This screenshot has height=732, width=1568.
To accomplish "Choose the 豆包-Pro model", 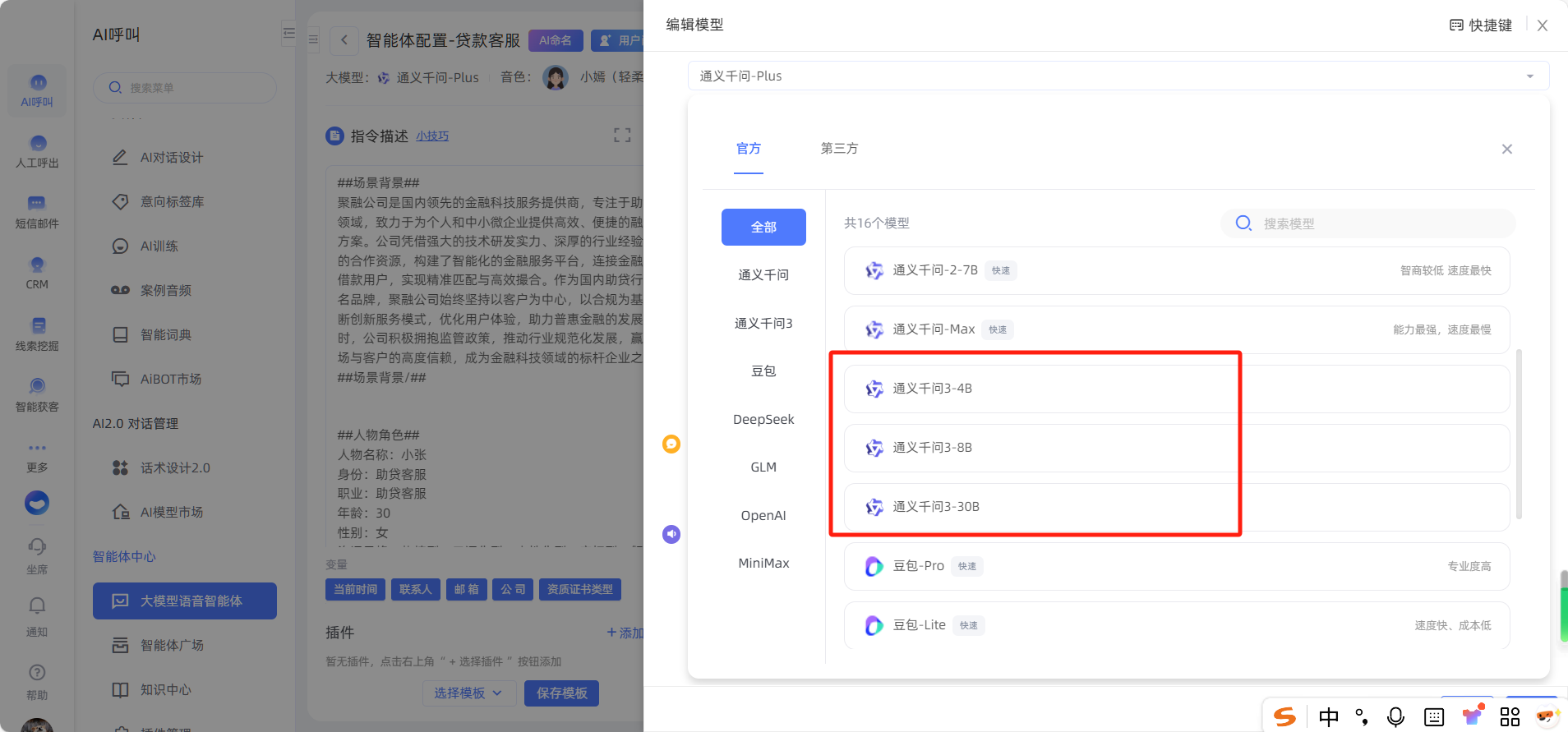I will tap(1177, 566).
